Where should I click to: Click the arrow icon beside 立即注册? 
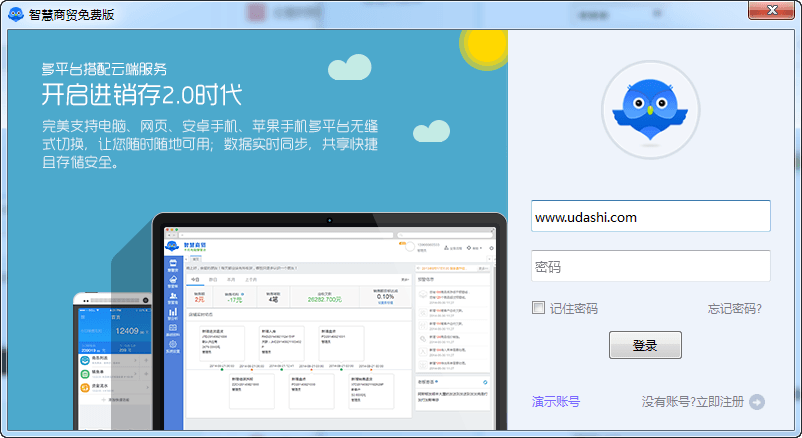coord(757,402)
